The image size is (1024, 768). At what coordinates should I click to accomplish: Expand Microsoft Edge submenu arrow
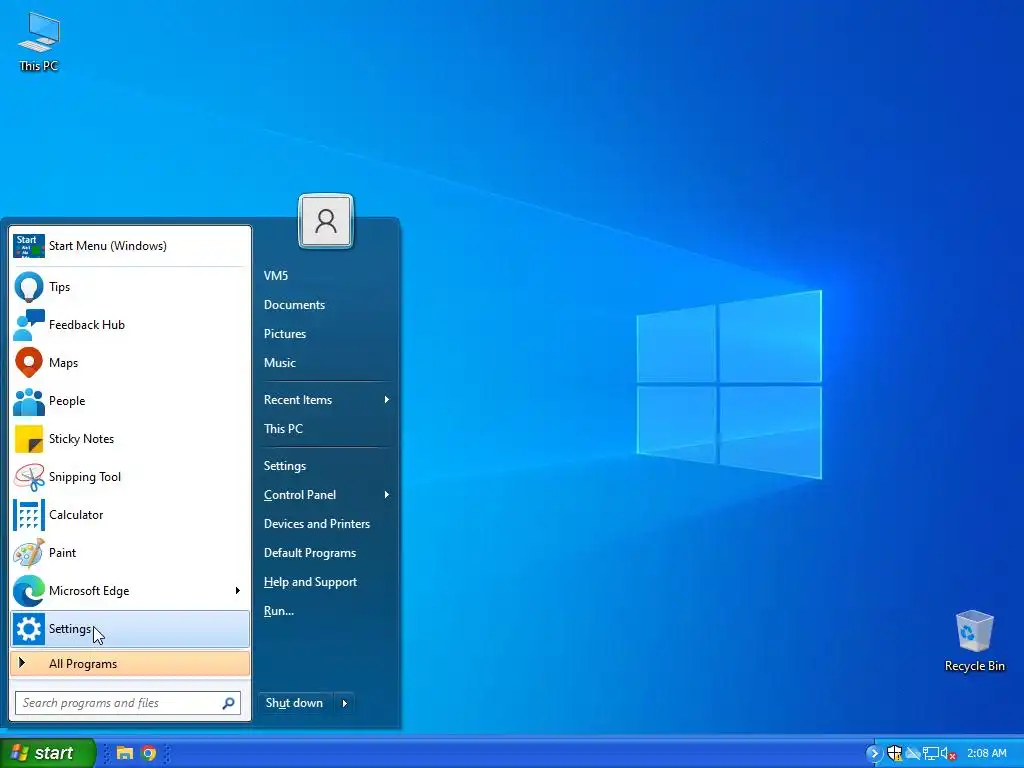238,590
